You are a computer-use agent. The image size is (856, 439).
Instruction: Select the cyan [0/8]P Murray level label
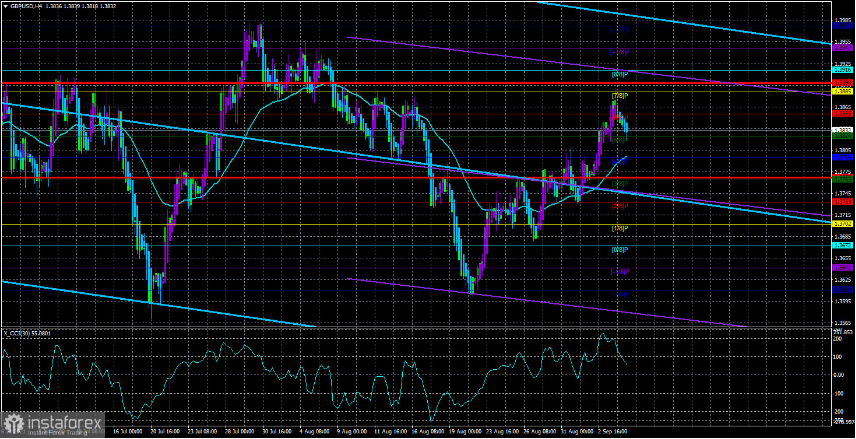pyautogui.click(x=620, y=250)
